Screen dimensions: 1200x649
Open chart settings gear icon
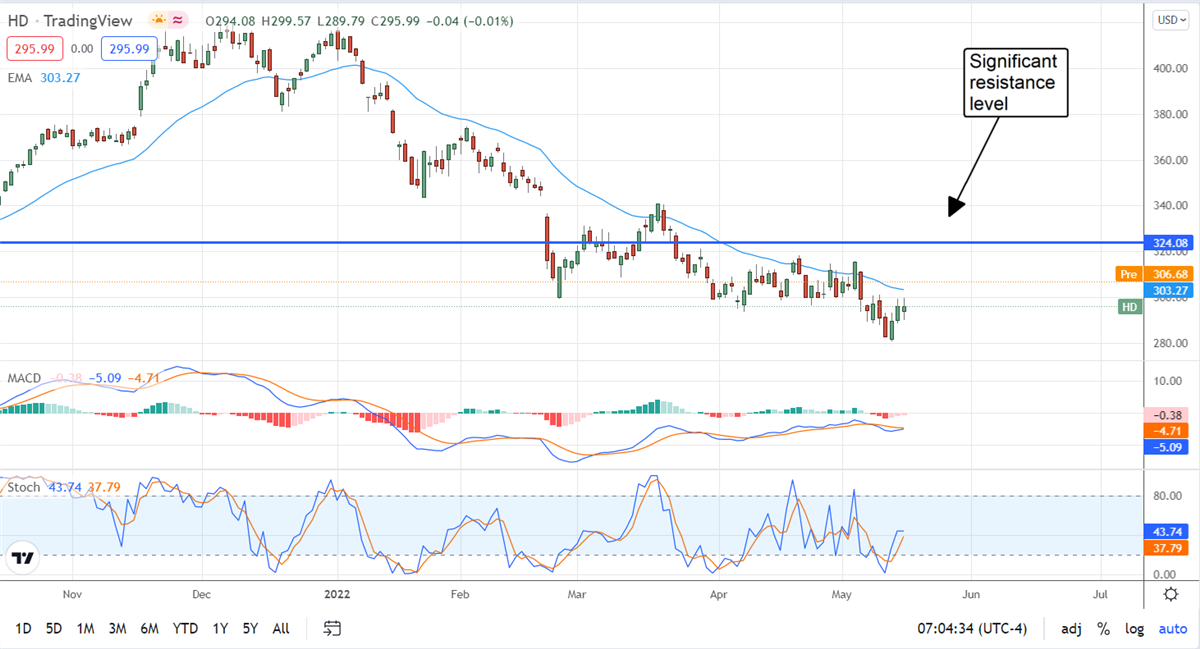point(1171,594)
